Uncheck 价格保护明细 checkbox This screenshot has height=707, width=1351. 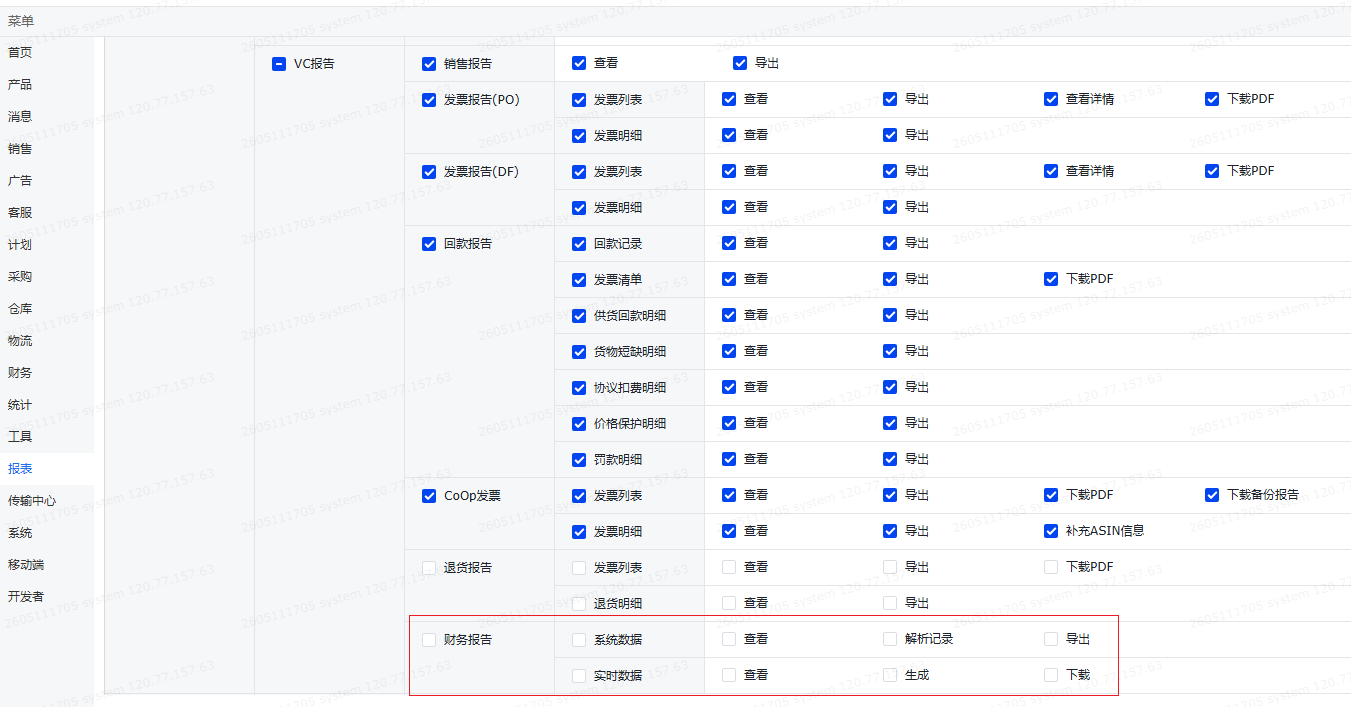point(579,423)
